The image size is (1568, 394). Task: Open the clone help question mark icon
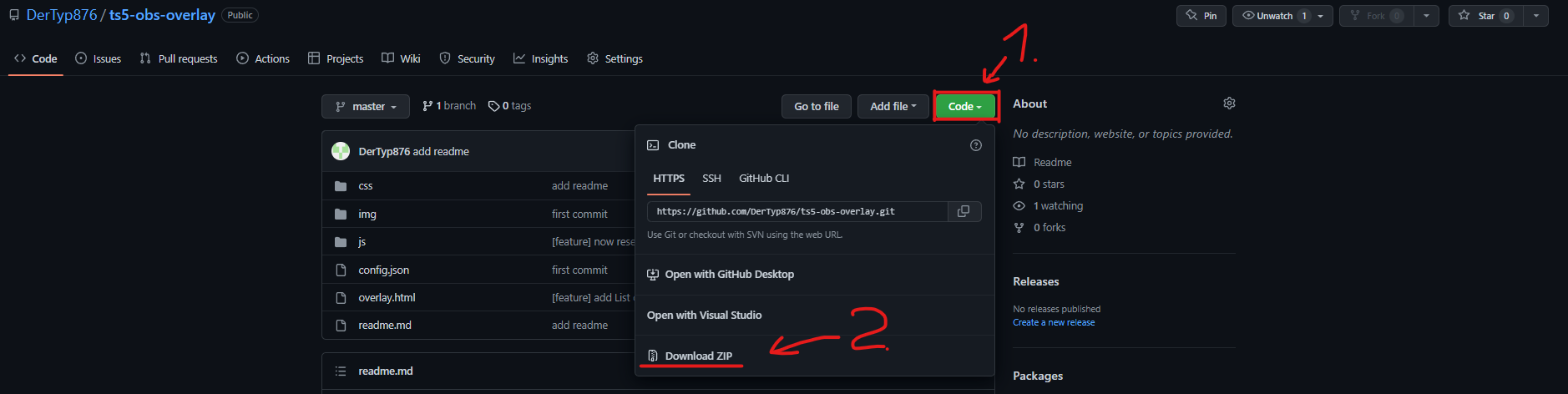pyautogui.click(x=976, y=145)
